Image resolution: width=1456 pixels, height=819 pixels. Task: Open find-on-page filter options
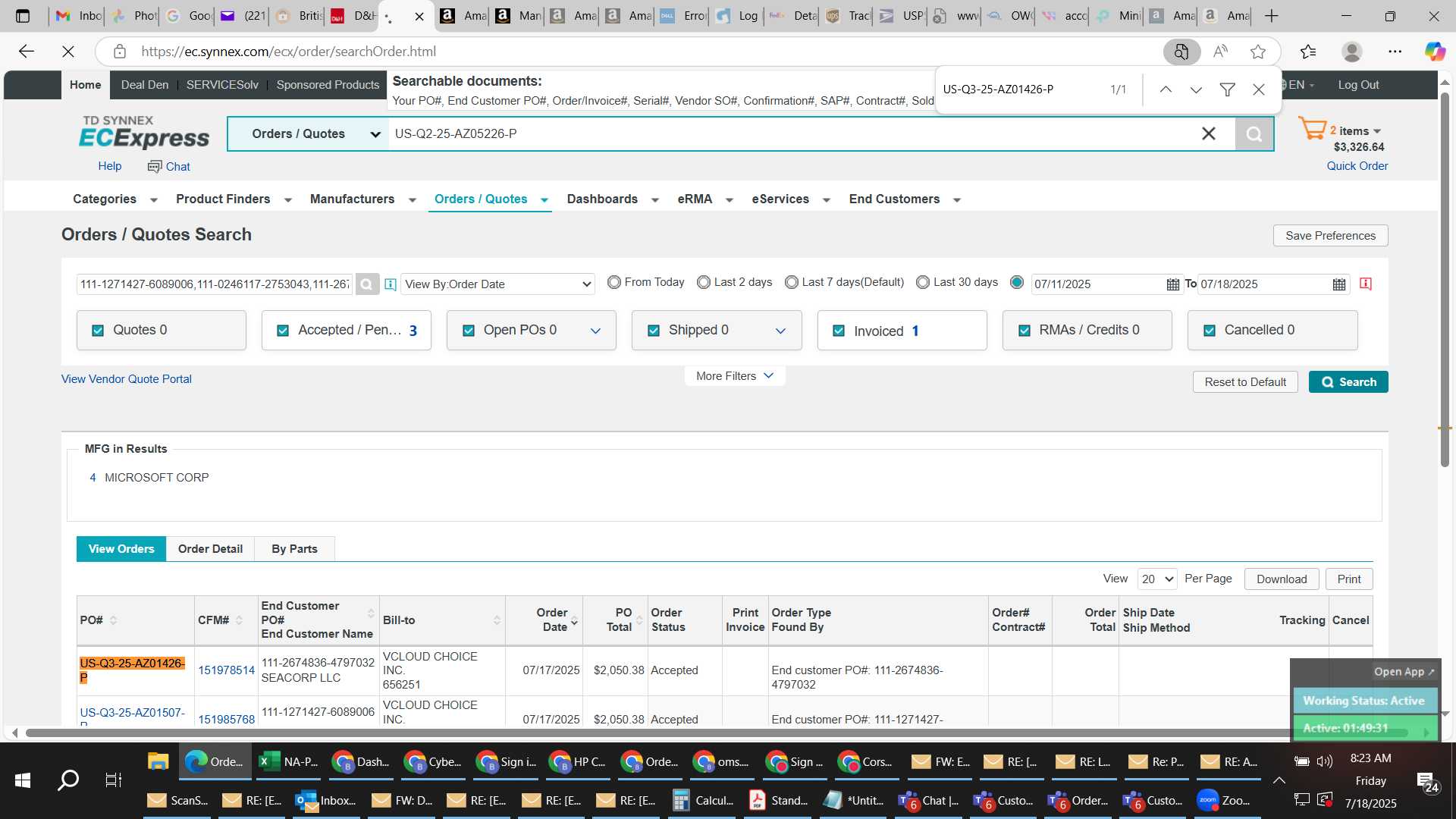pyautogui.click(x=1227, y=89)
